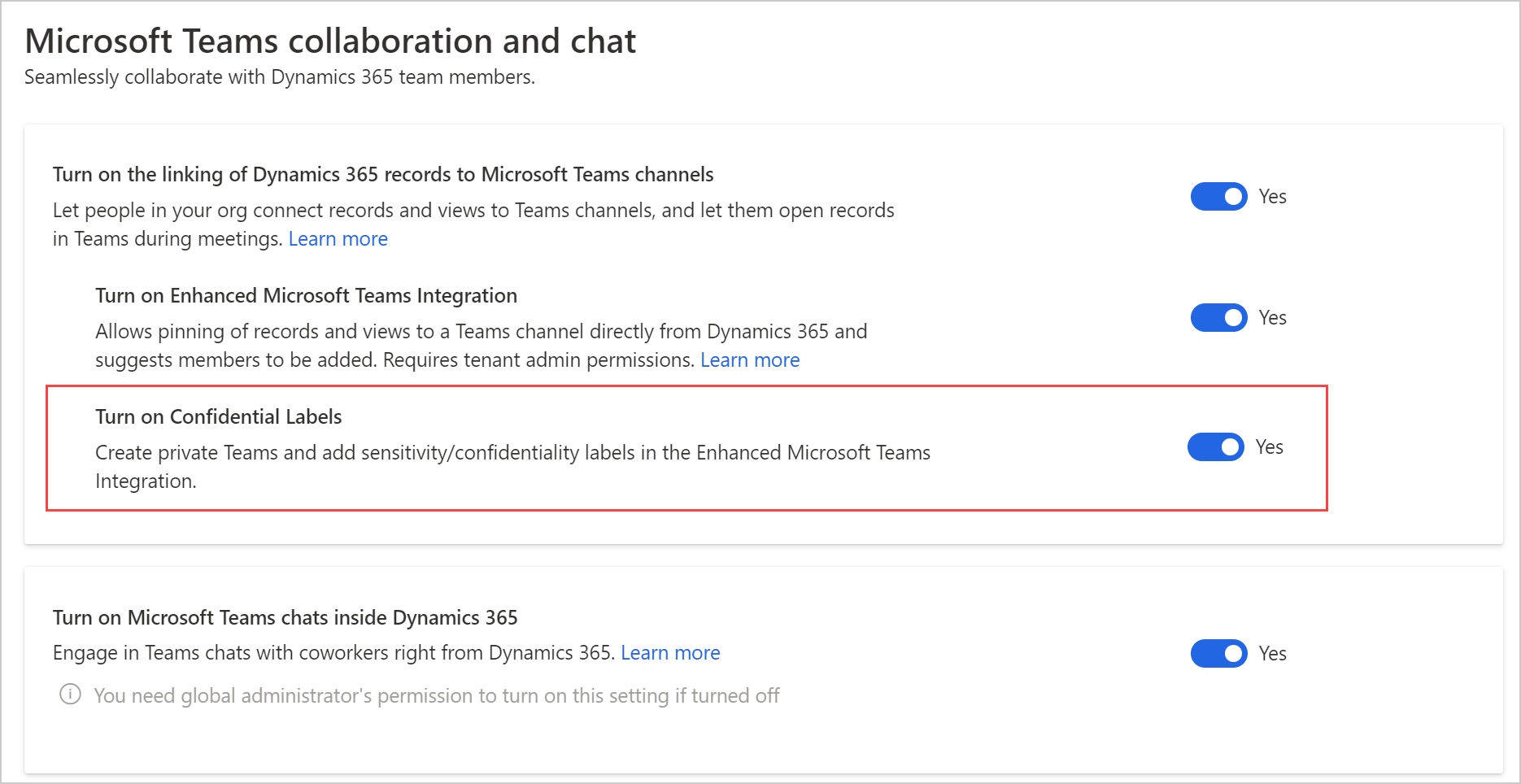
Task: Switch off linking Dynamics 365 records to Teams channels
Action: tap(1218, 196)
